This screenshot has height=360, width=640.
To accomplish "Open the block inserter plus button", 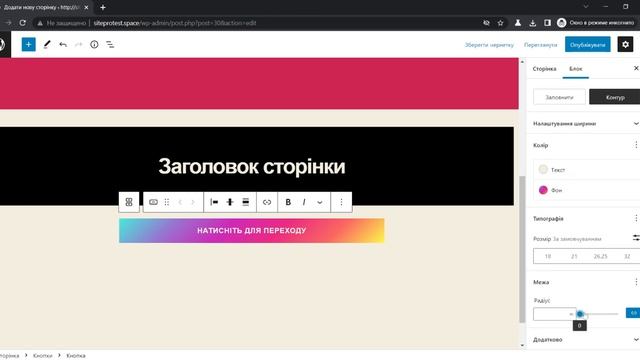I will (29, 44).
